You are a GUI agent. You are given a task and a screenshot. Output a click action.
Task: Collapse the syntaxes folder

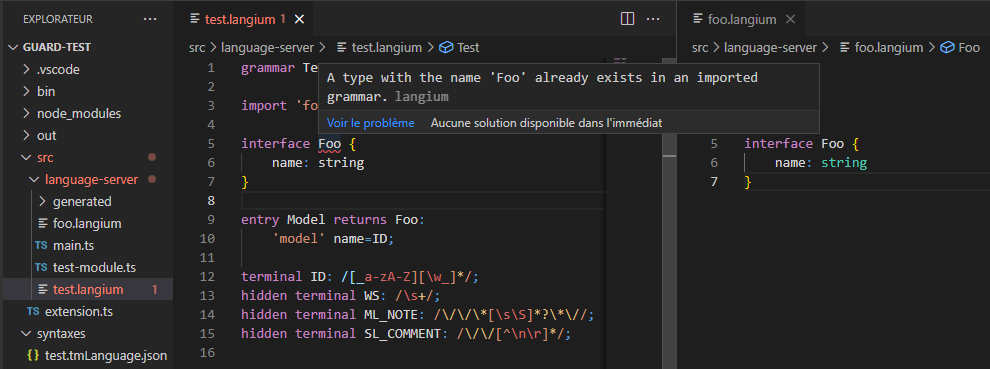coord(26,334)
